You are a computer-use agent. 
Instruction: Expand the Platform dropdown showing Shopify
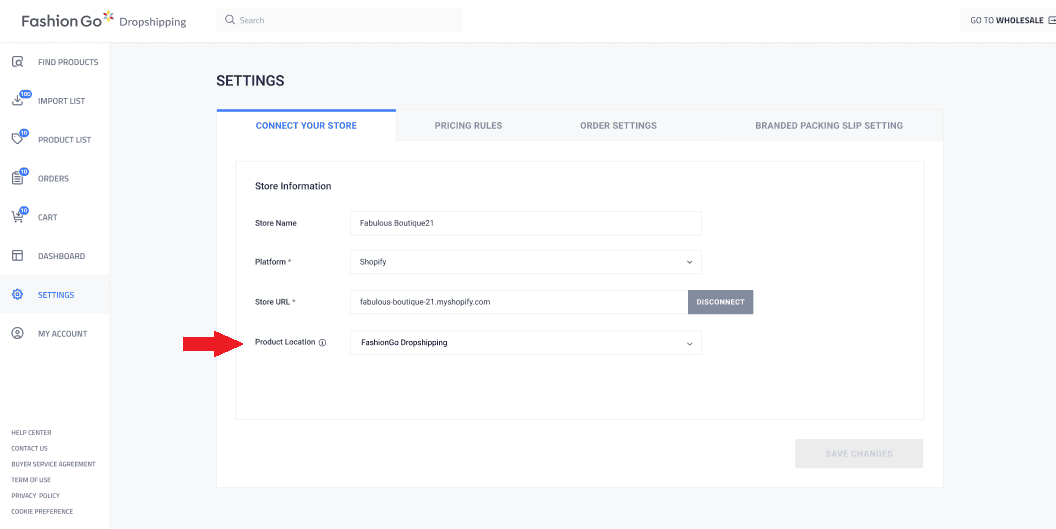point(525,262)
